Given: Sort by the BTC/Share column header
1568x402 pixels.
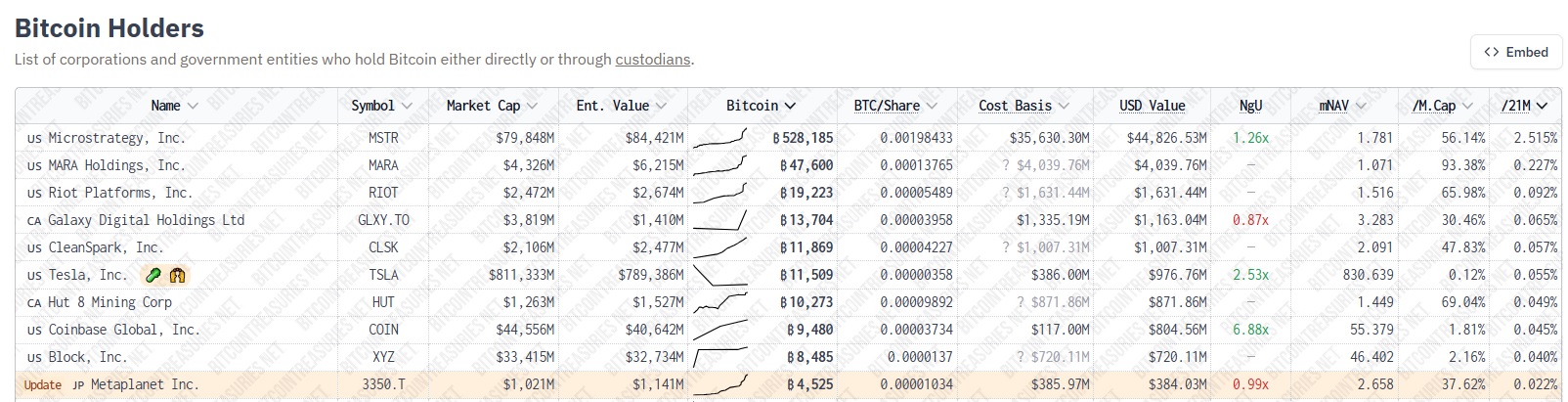Looking at the screenshot, I should pyautogui.click(x=895, y=106).
